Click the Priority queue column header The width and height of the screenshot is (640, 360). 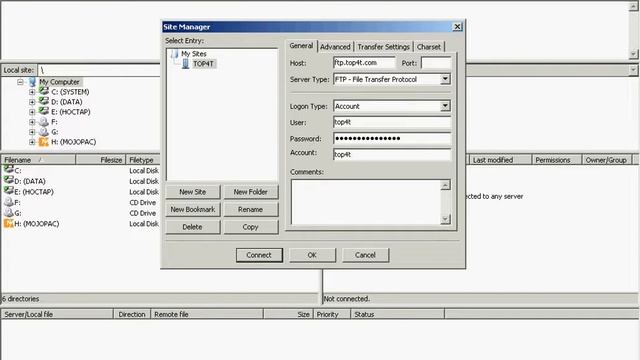point(332,314)
